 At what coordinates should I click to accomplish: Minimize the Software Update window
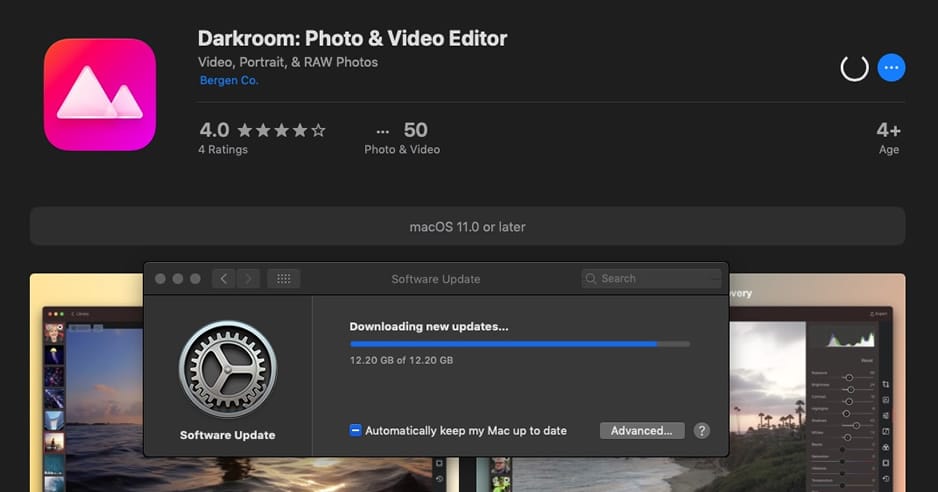coord(178,279)
